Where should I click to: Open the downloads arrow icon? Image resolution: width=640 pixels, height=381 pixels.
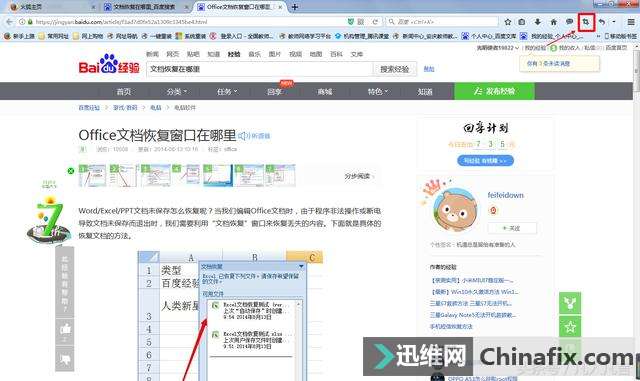(x=538, y=22)
